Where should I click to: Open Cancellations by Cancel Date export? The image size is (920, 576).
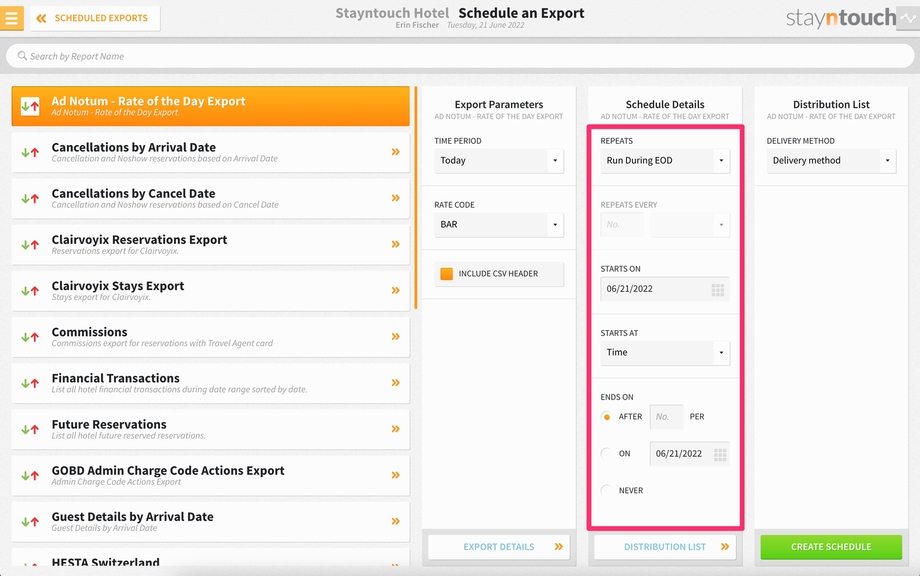click(x=211, y=198)
